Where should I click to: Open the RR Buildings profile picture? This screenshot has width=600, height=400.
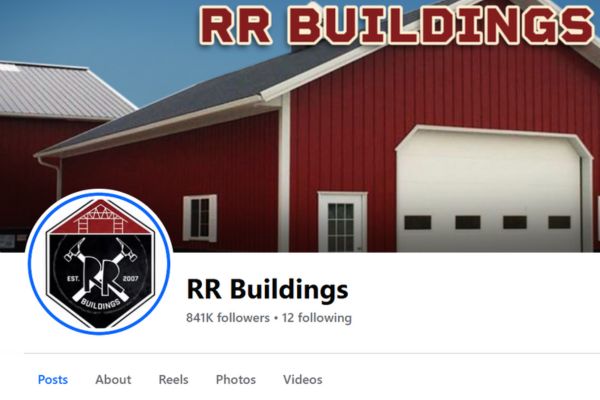pyautogui.click(x=99, y=263)
